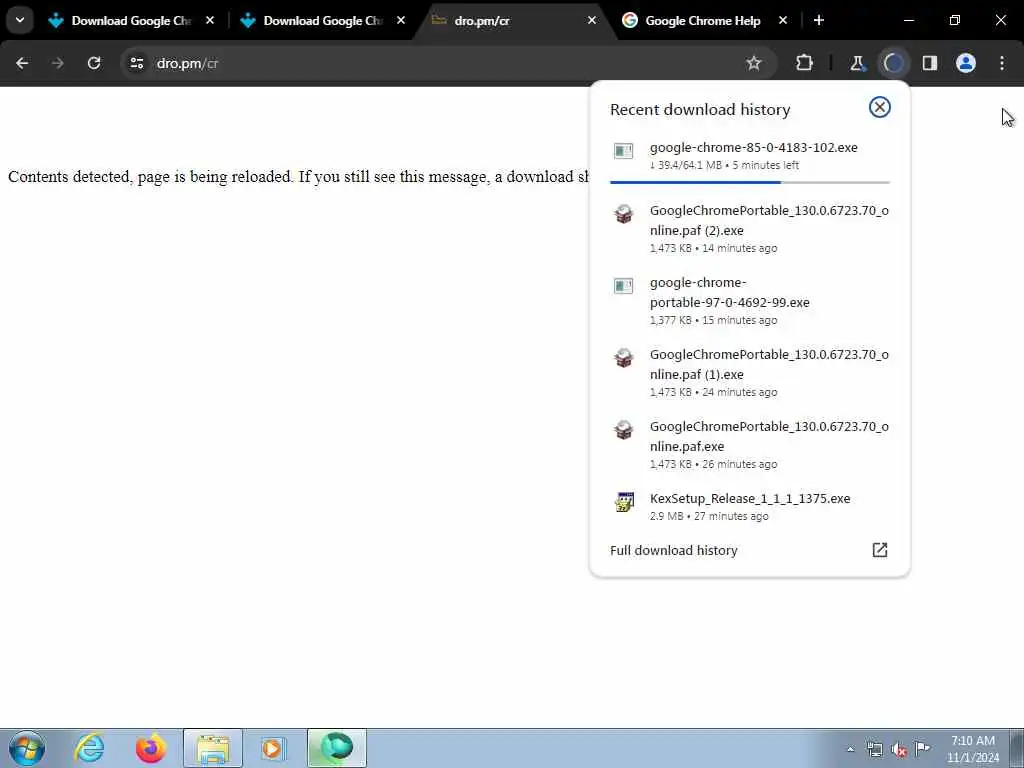Click icon of google-chrome-portable-97 download
The image size is (1024, 768).
(x=624, y=285)
